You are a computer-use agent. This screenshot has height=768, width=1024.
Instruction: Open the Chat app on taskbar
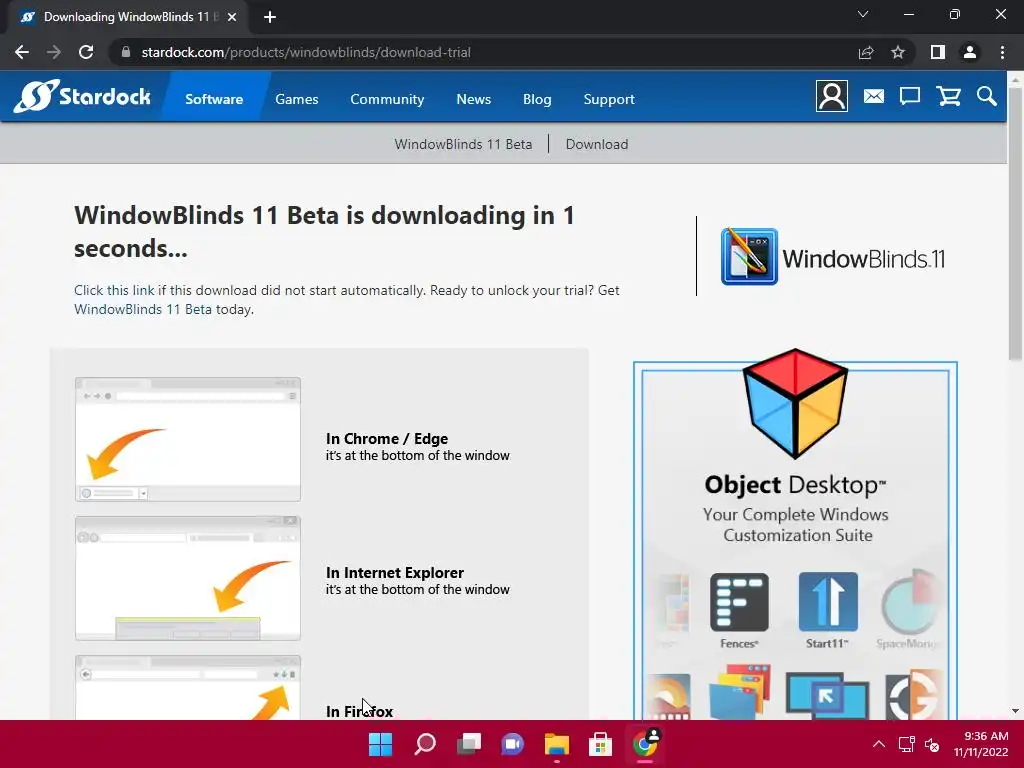click(x=513, y=744)
